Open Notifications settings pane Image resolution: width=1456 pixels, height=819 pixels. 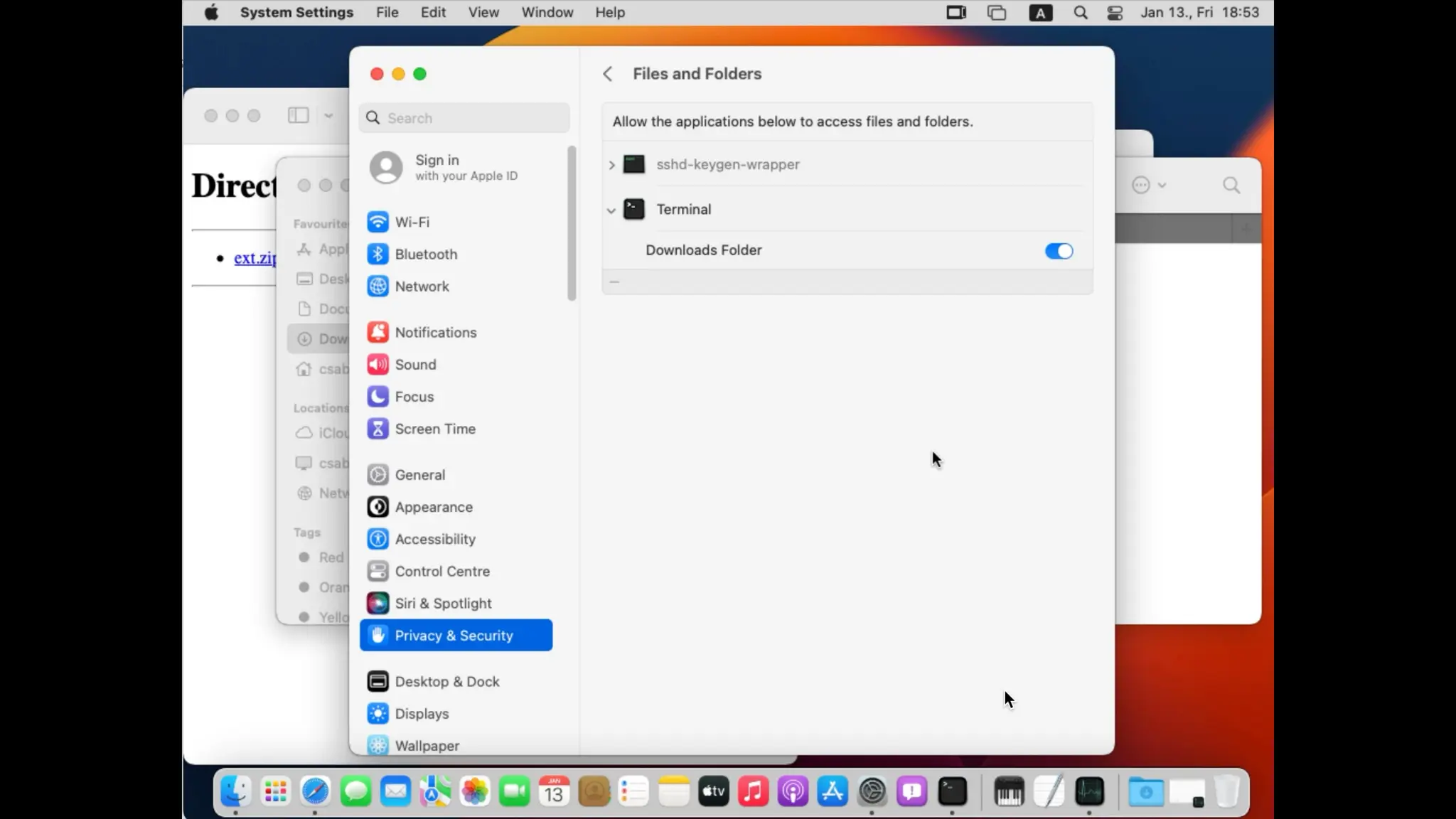[435, 332]
